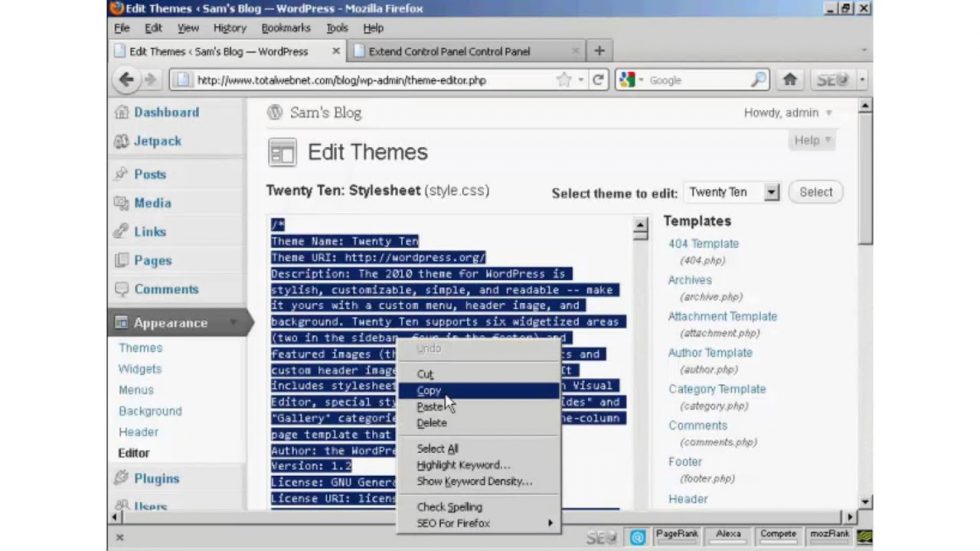This screenshot has width=980, height=551.
Task: Open the Category Template link
Action: coord(717,389)
